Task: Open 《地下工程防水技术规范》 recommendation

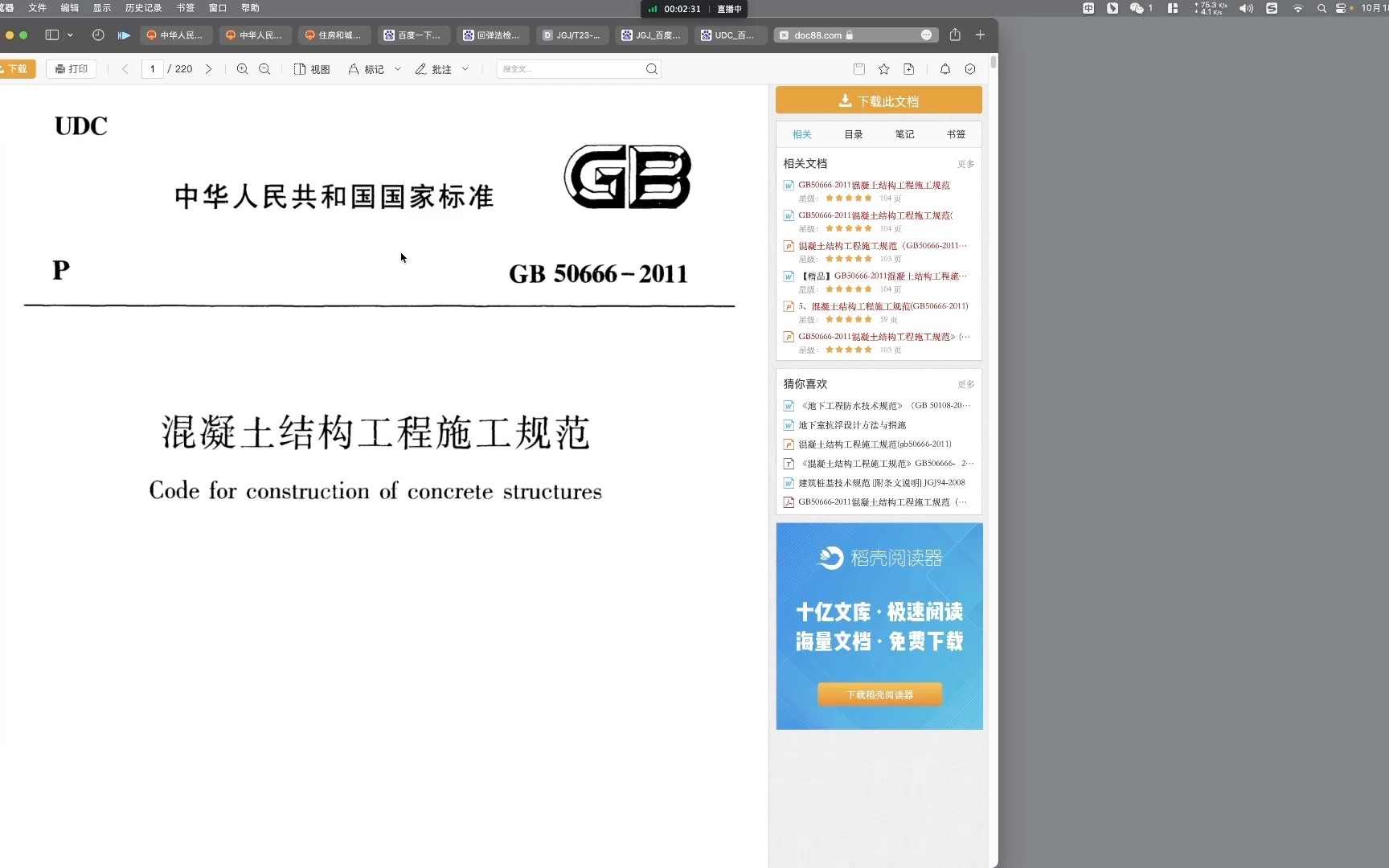Action: [x=884, y=406]
